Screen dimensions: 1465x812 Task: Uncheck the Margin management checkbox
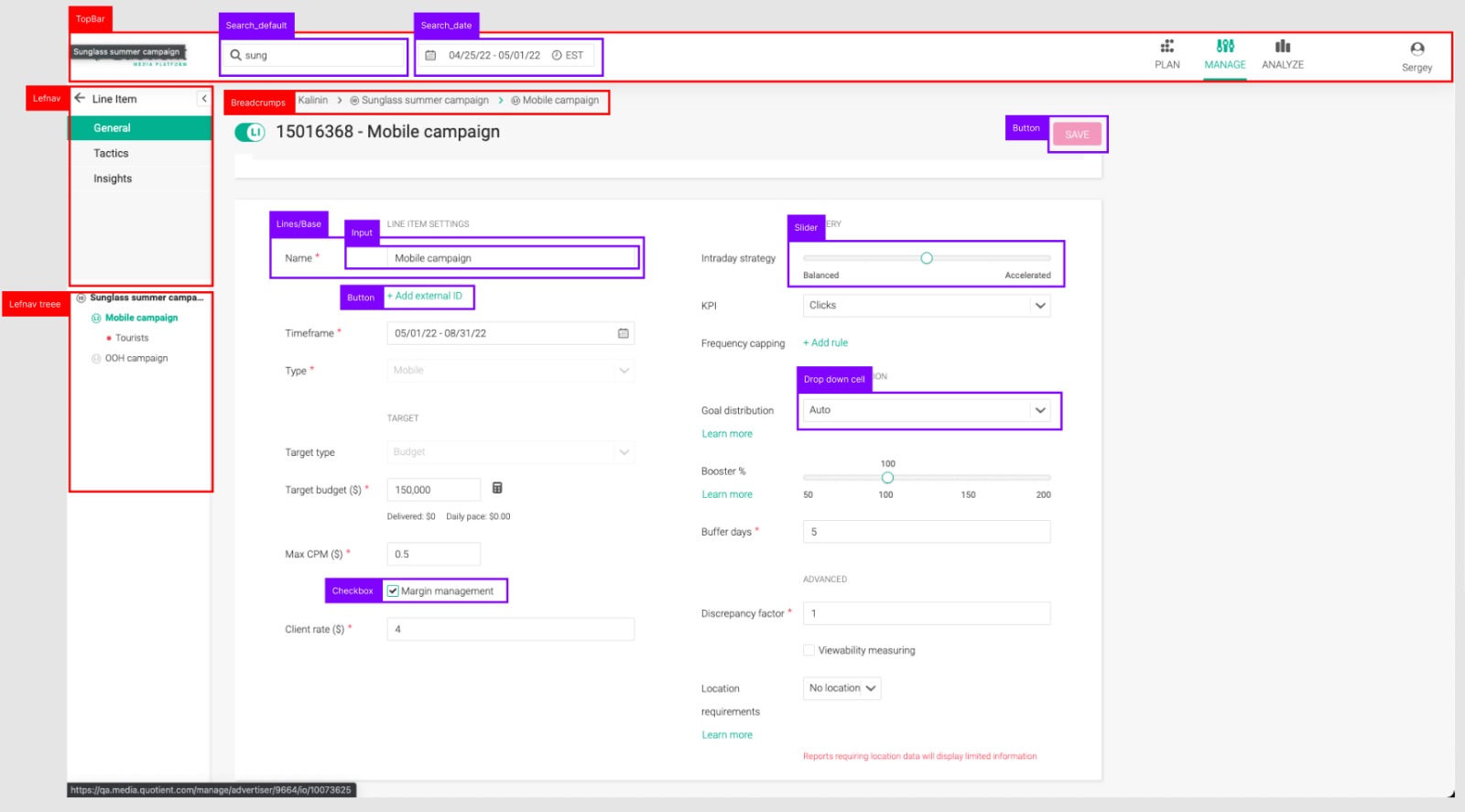coord(392,590)
